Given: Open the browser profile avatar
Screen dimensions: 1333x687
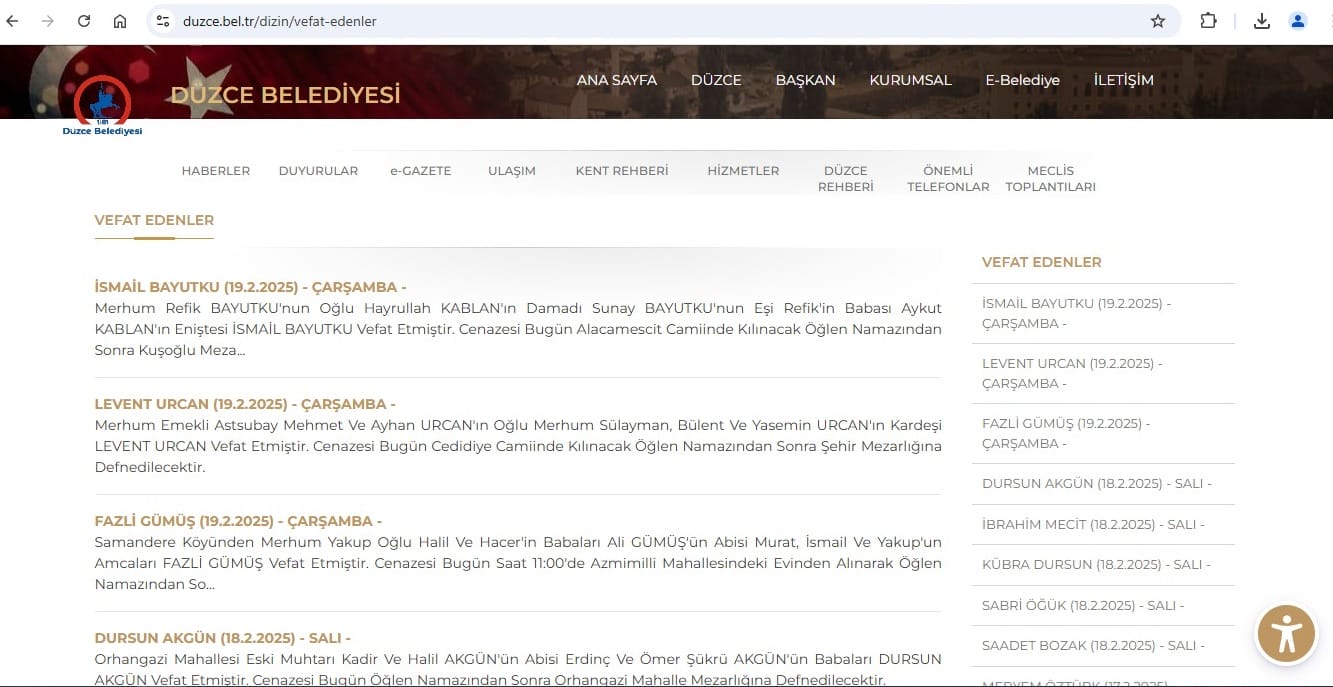Looking at the screenshot, I should [x=1298, y=21].
